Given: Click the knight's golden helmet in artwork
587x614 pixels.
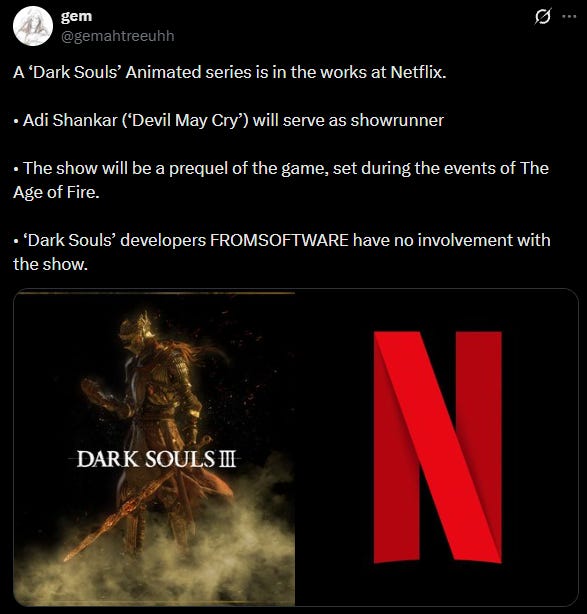Looking at the screenshot, I should (137, 327).
